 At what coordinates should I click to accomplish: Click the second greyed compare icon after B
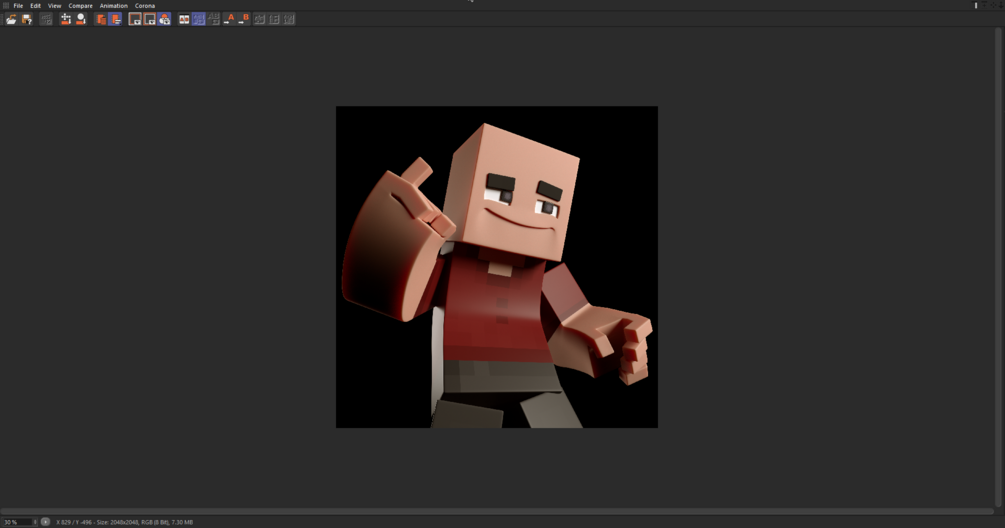tap(274, 19)
